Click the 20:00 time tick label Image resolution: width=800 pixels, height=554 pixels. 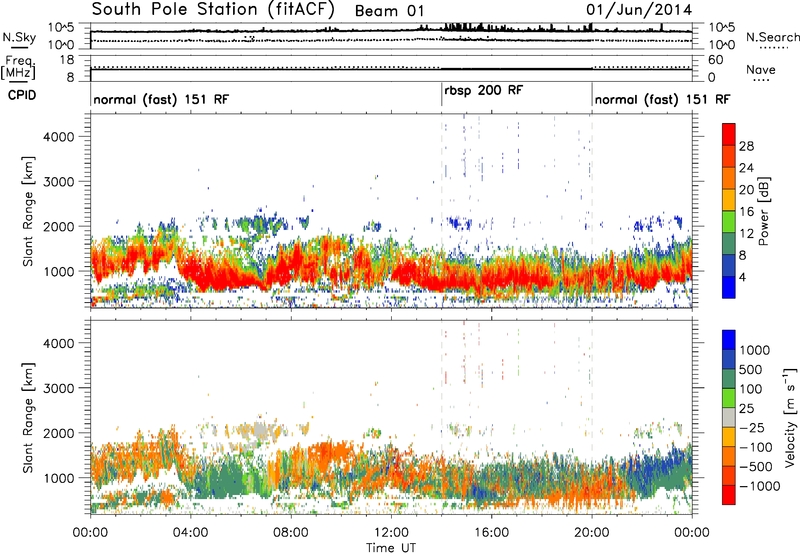point(591,533)
